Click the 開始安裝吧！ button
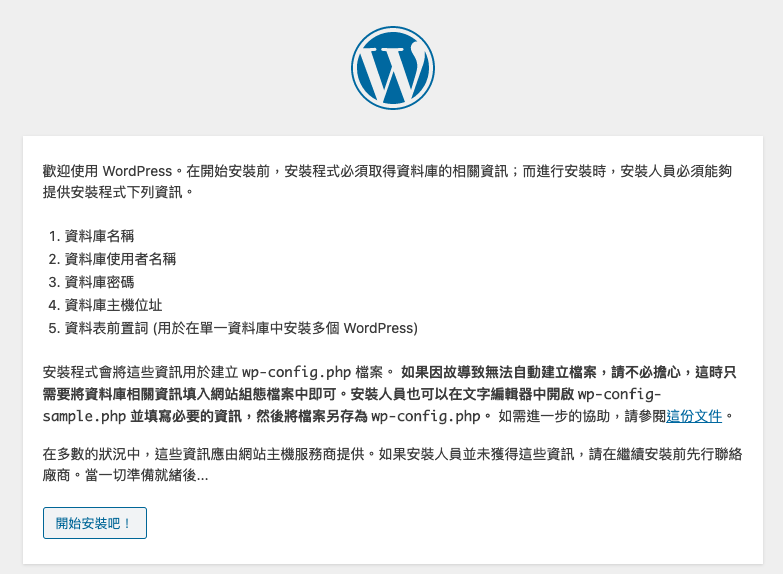783x574 pixels. [95, 523]
